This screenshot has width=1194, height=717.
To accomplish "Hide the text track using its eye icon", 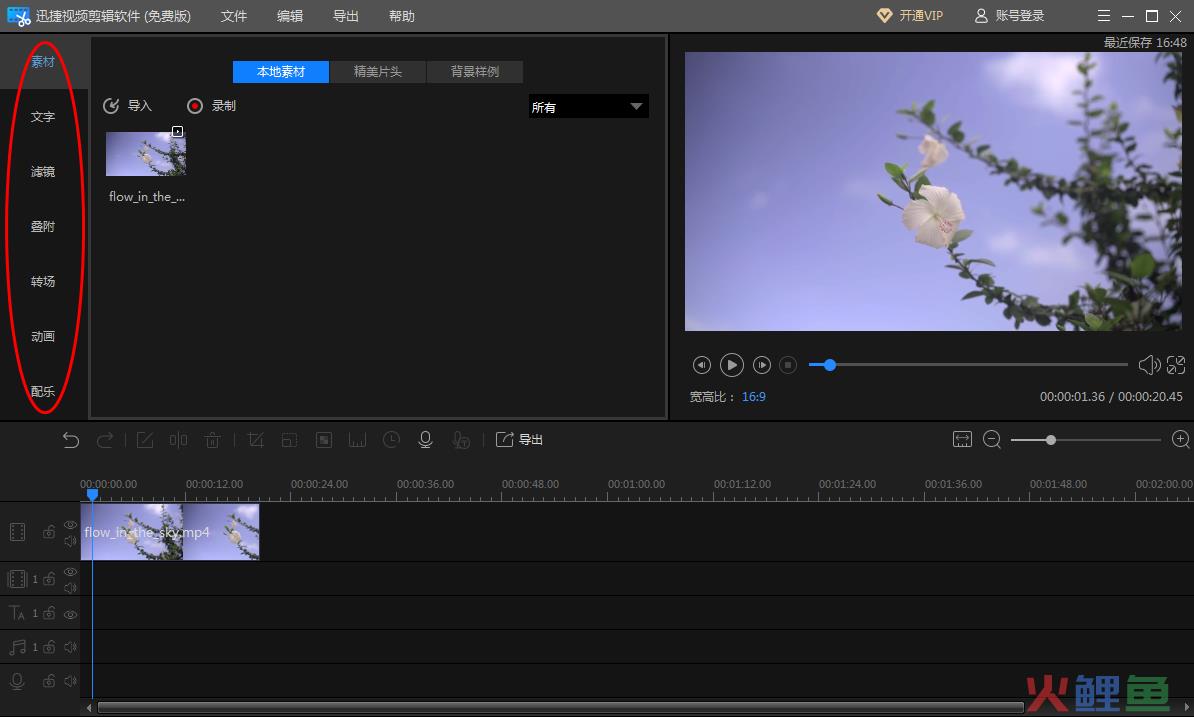I will pos(70,614).
